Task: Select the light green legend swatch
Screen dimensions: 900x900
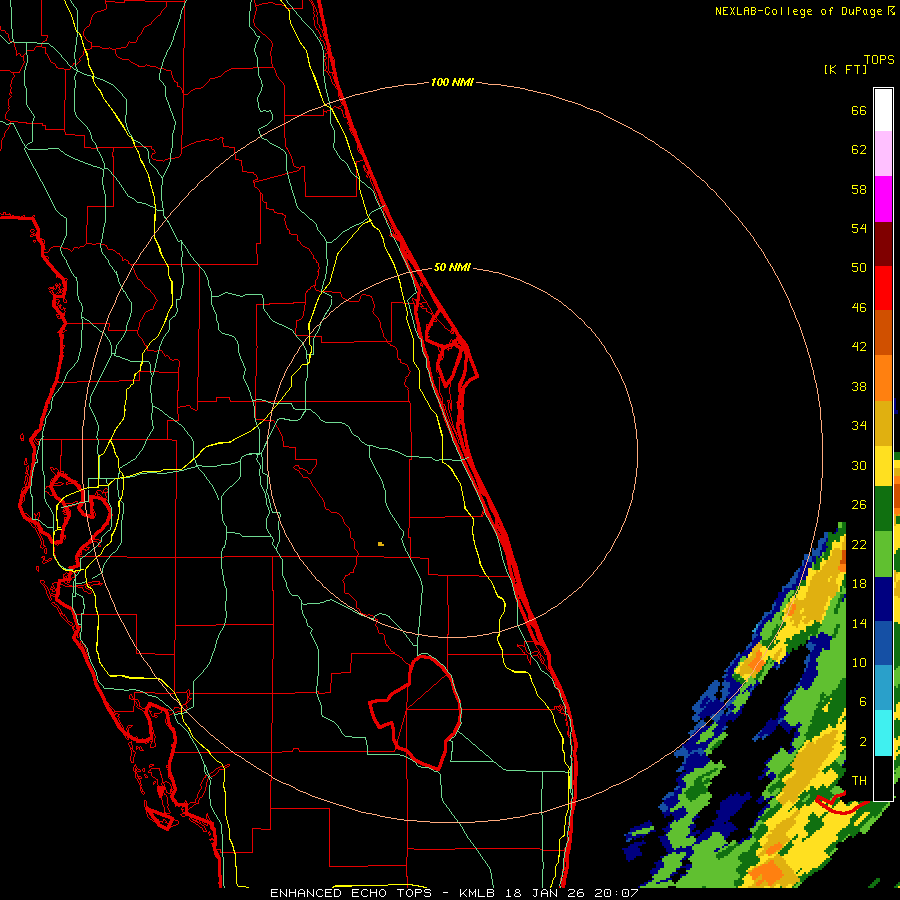Action: point(883,554)
